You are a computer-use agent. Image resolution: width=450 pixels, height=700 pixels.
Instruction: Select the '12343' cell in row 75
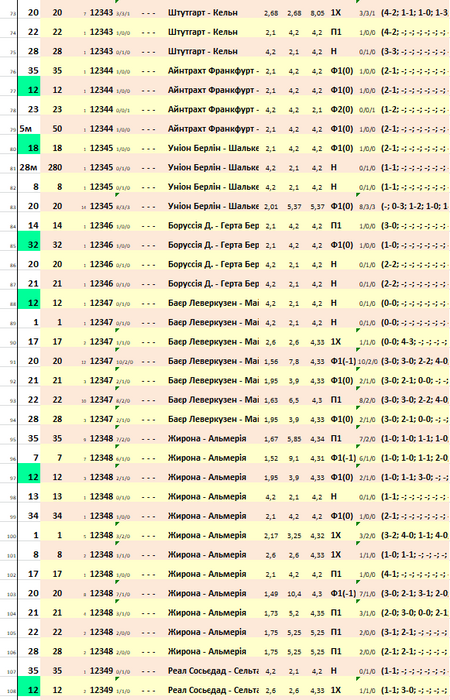pyautogui.click(x=101, y=51)
